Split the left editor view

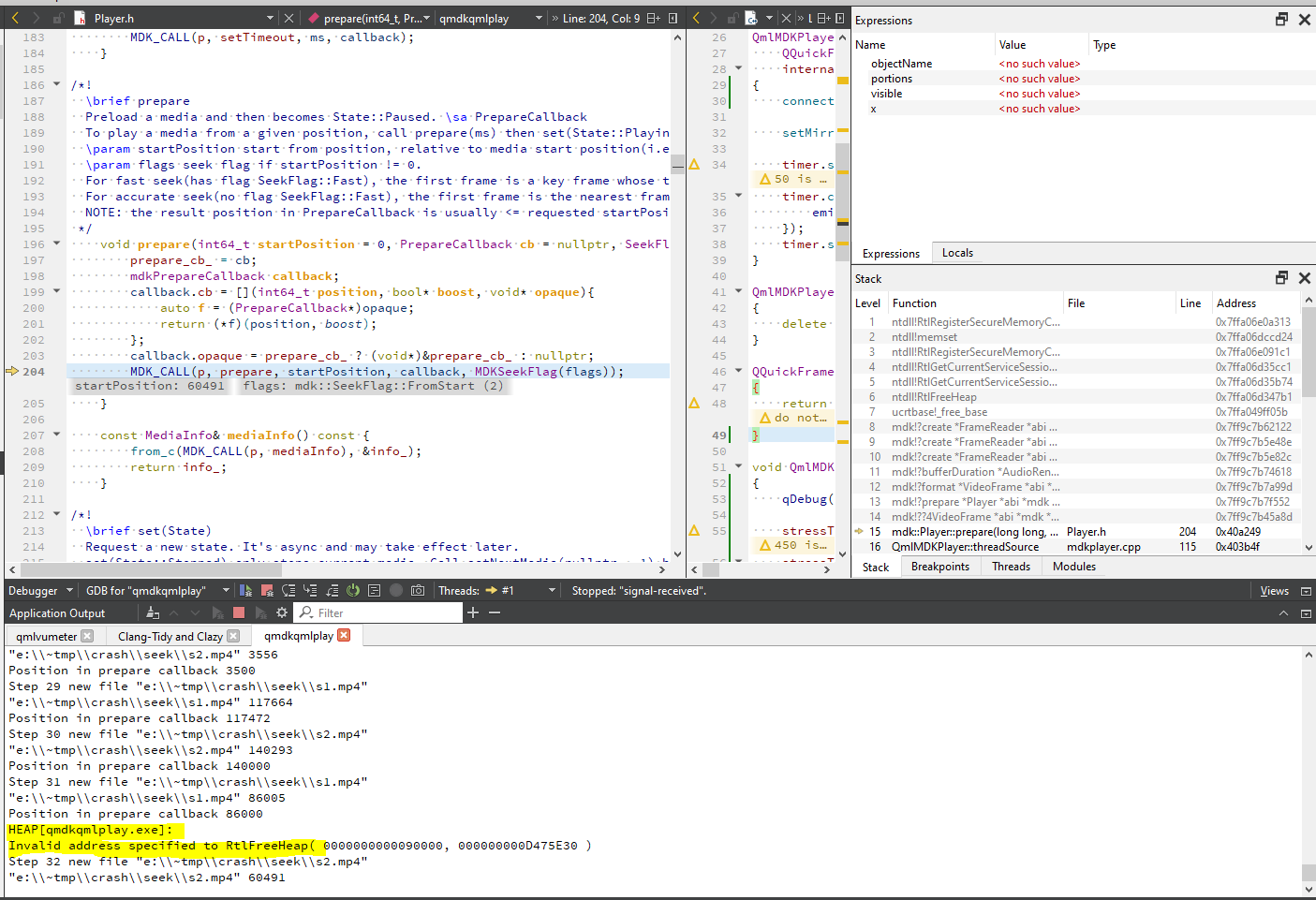tap(653, 18)
